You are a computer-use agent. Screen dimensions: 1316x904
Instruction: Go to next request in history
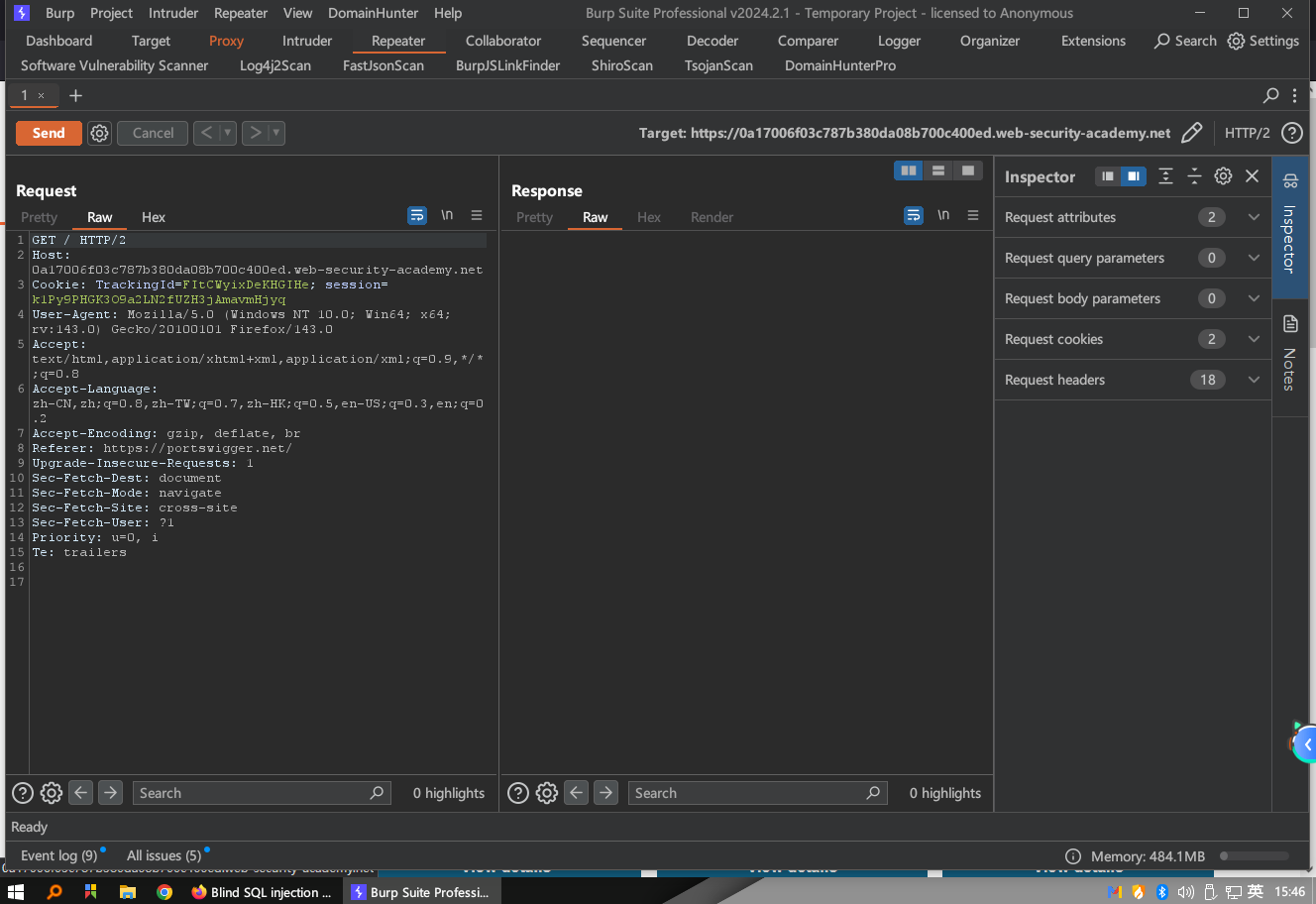(x=255, y=133)
